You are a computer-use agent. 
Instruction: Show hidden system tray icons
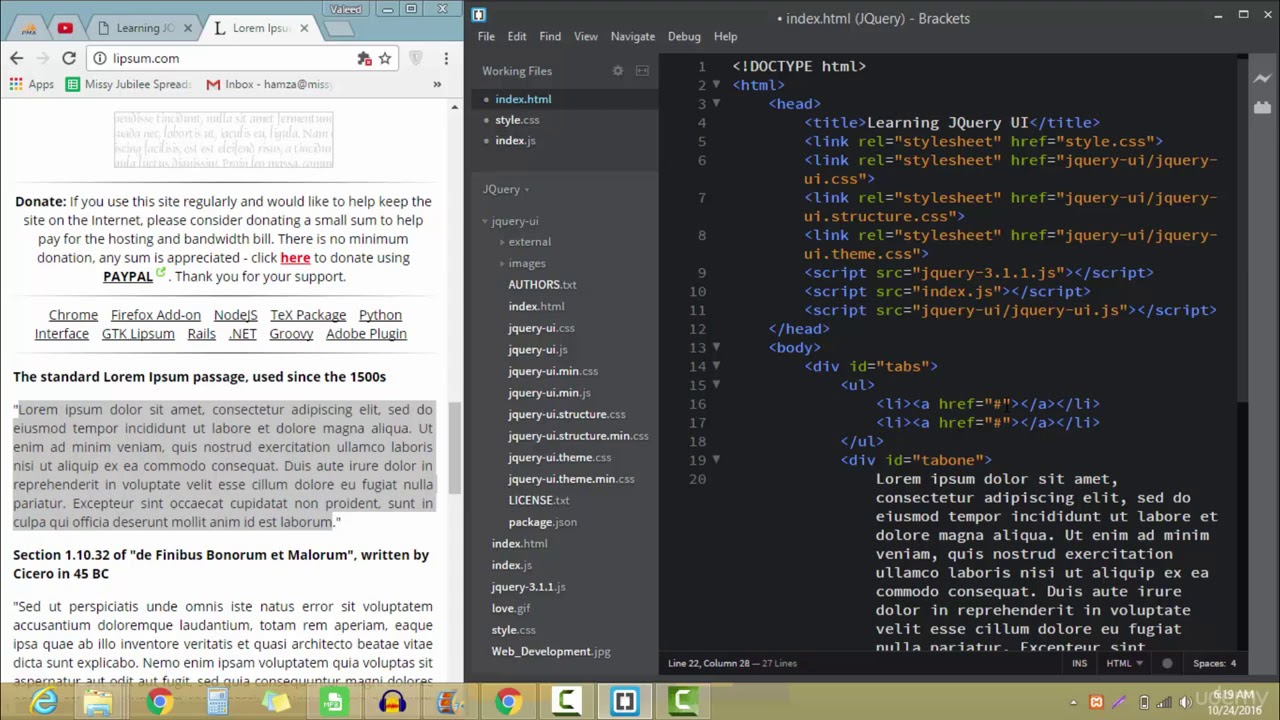tap(1074, 702)
